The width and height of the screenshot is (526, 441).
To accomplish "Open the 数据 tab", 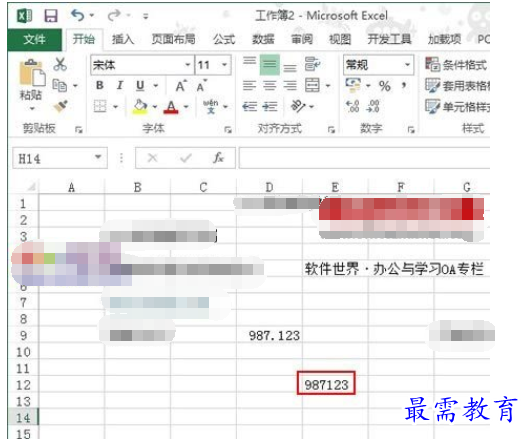I will point(263,39).
